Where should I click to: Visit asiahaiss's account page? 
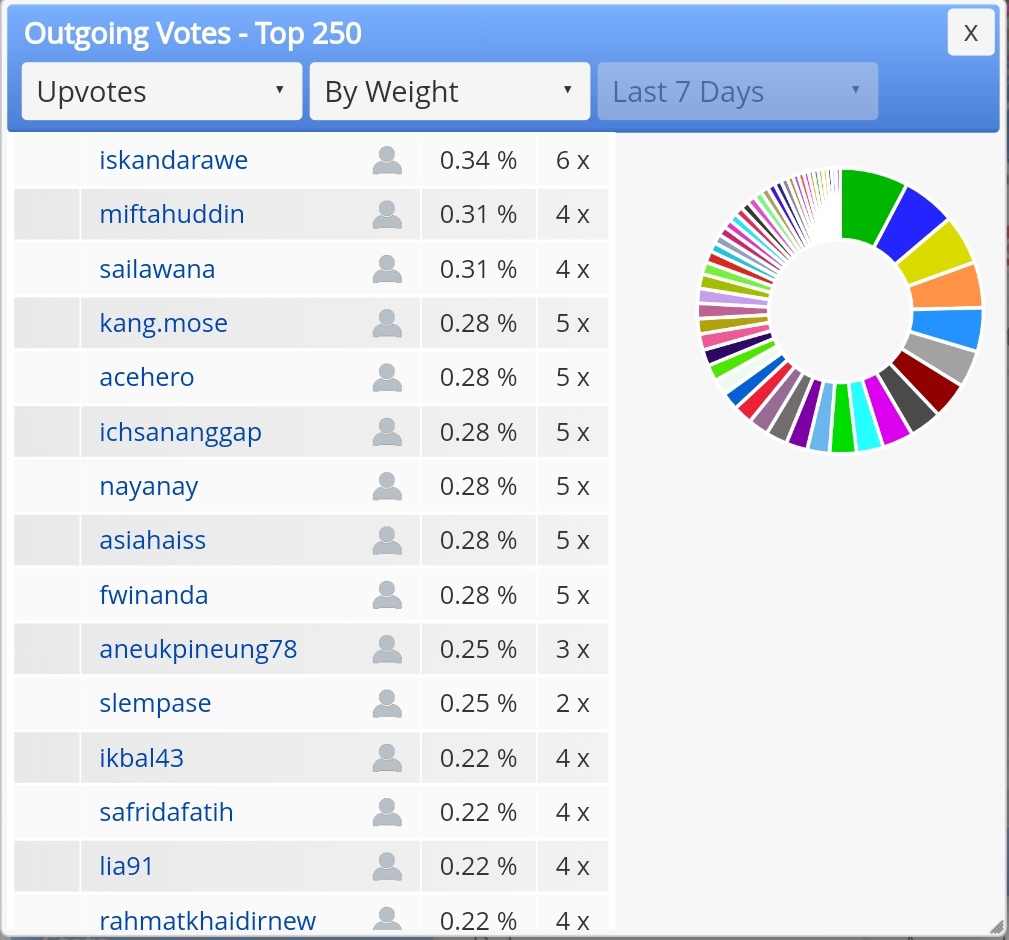[x=153, y=540]
